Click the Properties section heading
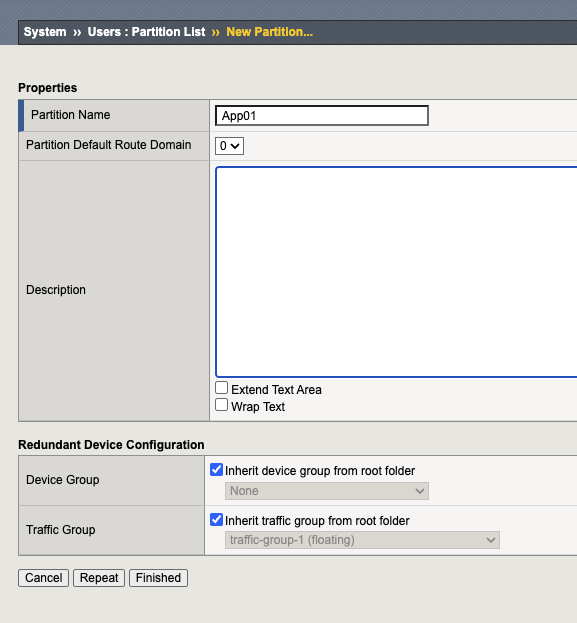Viewport: 577px width, 623px height. [48, 88]
